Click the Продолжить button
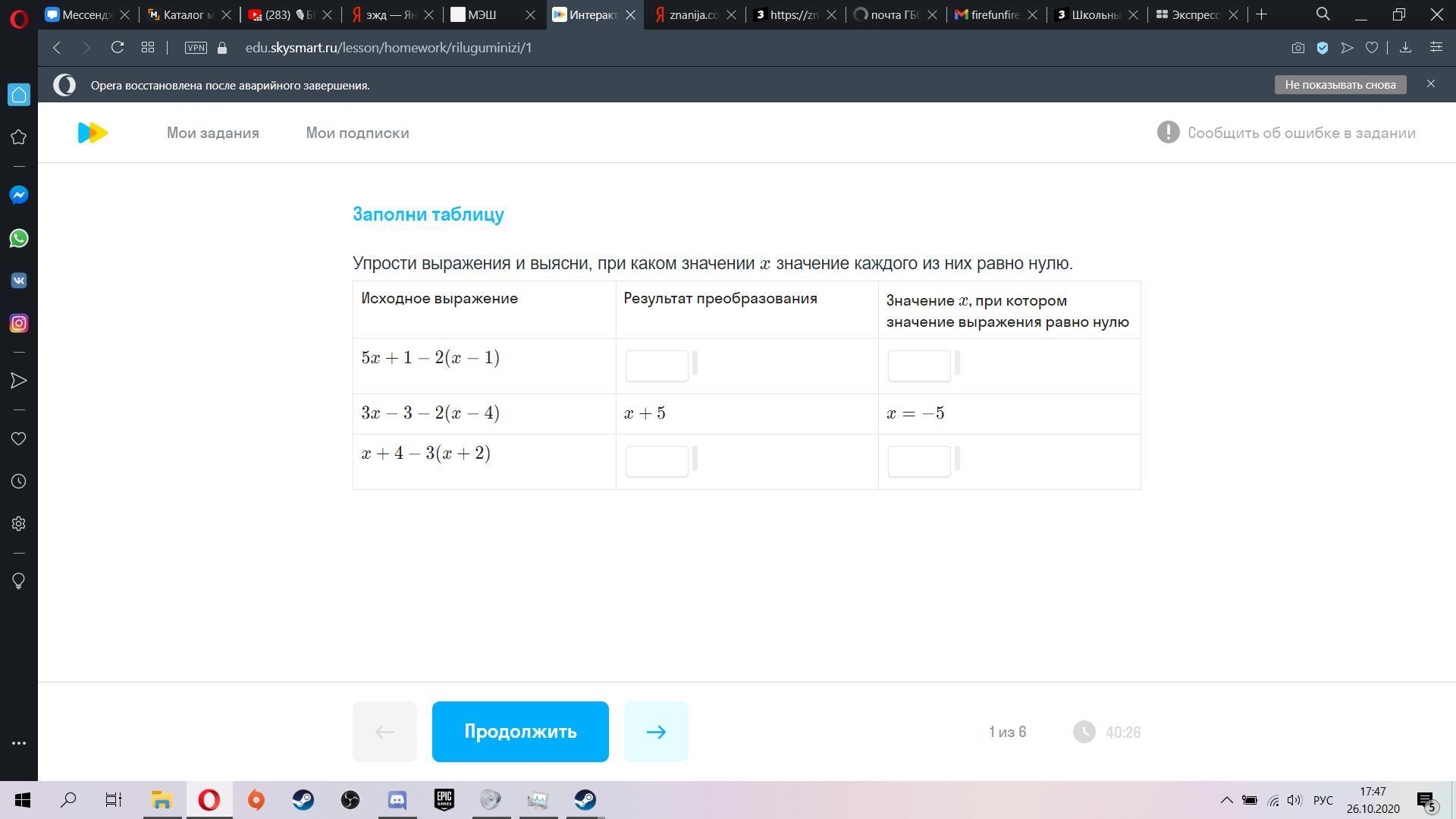The image size is (1456, 819). 520,732
